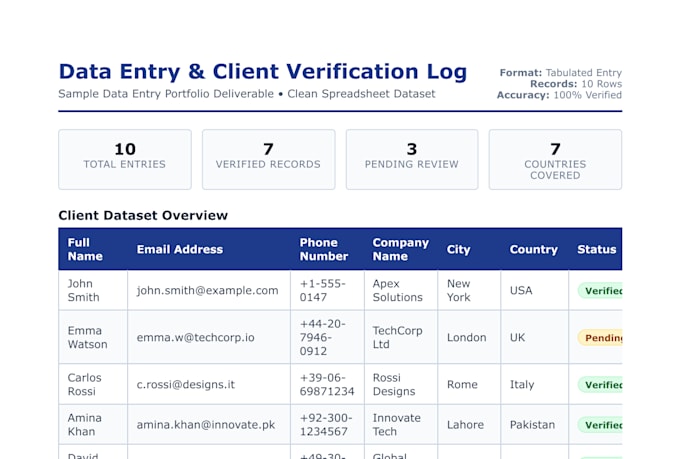The width and height of the screenshot is (680, 459).
Task: Select the Carlos Rossi name cell
Action: pos(93,384)
